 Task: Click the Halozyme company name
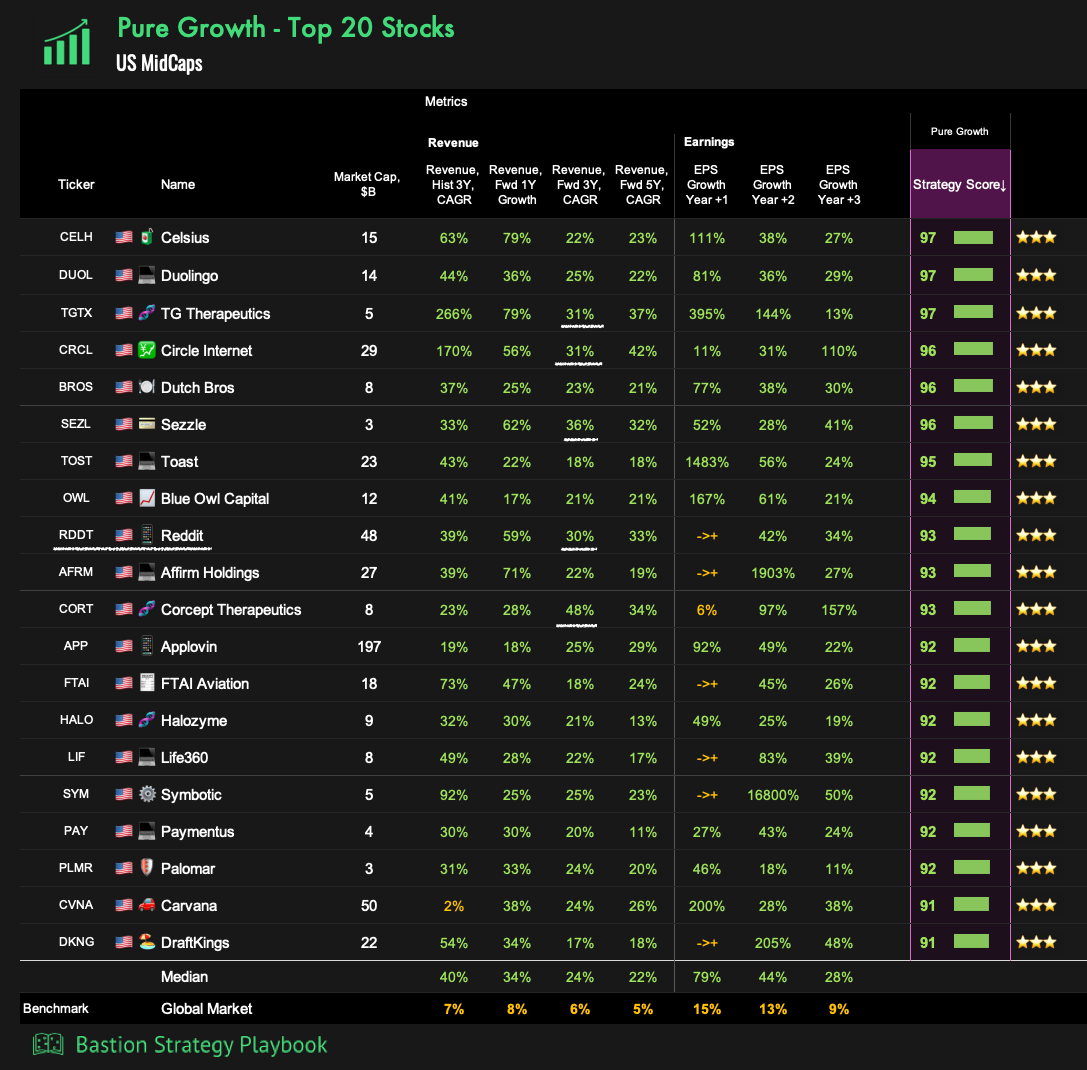pos(193,720)
